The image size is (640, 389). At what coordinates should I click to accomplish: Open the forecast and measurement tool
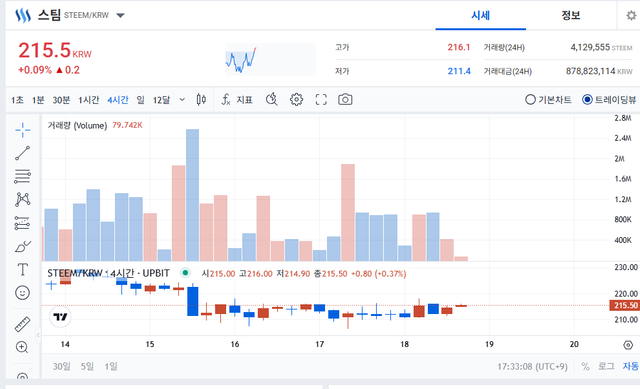[22, 223]
